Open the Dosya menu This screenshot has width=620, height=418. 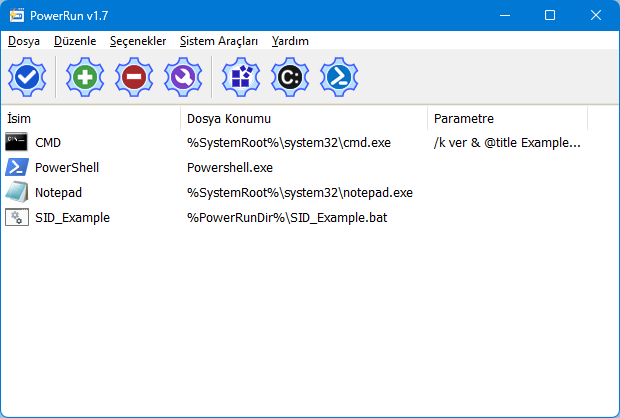(x=24, y=41)
